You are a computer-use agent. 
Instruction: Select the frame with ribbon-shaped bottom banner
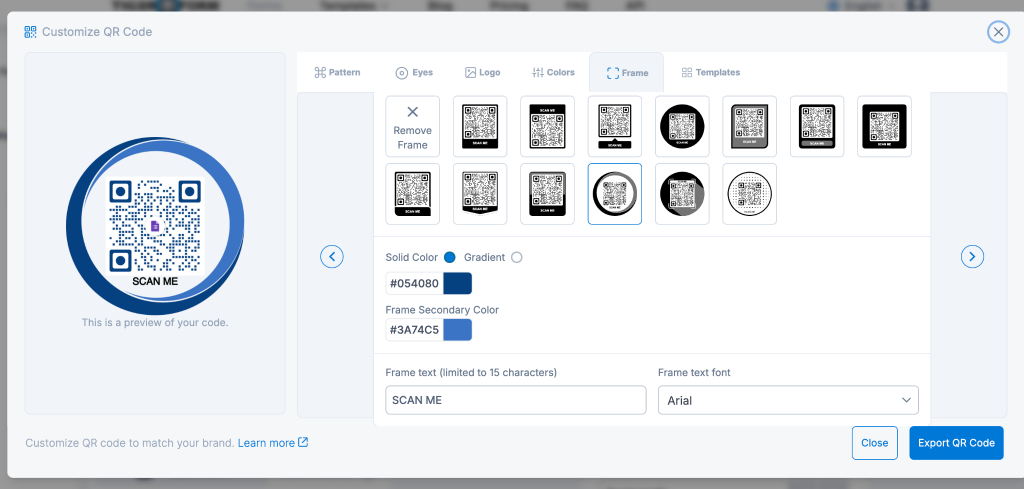tap(480, 194)
